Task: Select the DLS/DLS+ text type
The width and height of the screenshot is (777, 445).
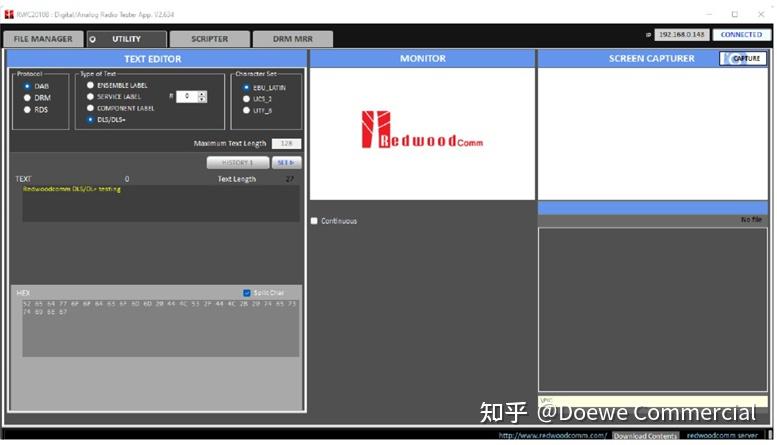Action: click(90, 119)
